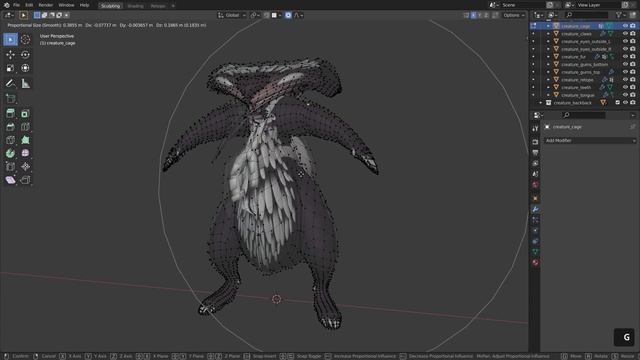Open the Output properties tab
The height and width of the screenshot is (360, 640).
[x=535, y=153]
